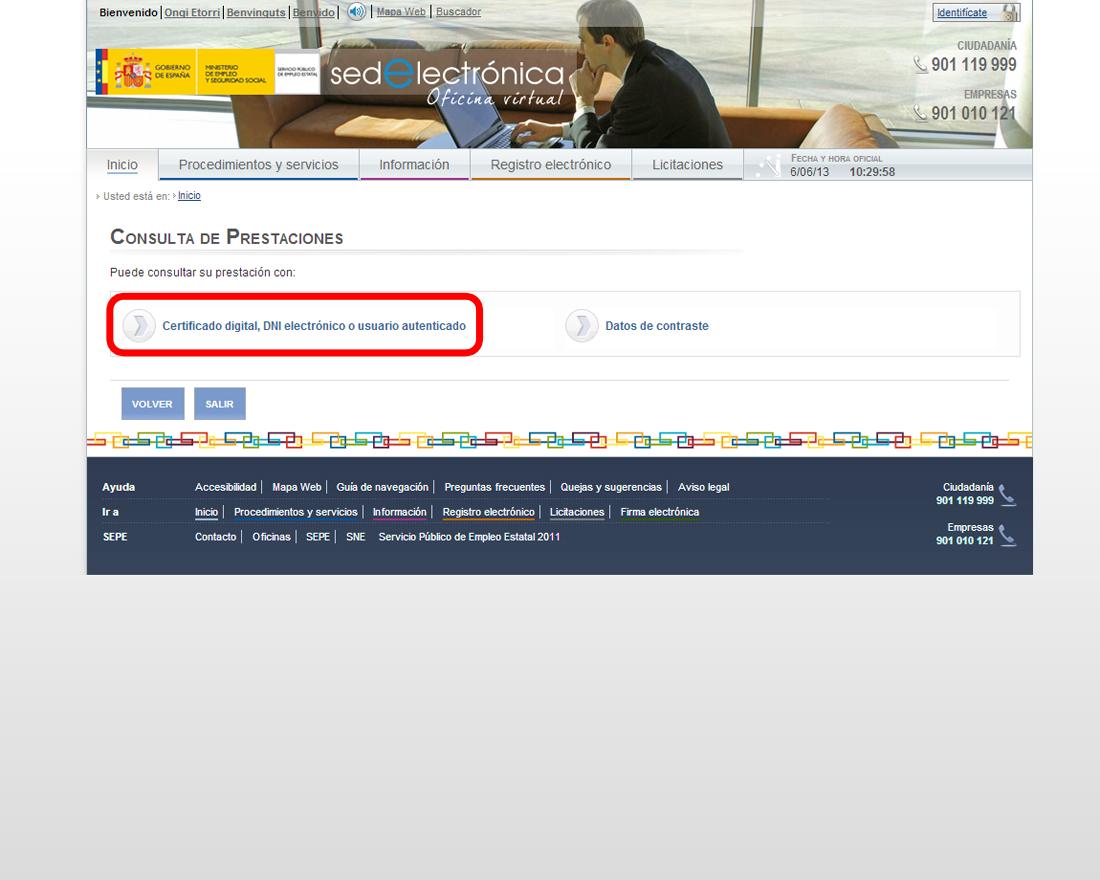The height and width of the screenshot is (880, 1100).
Task: Click the sede electrónica logo
Action: tap(447, 78)
